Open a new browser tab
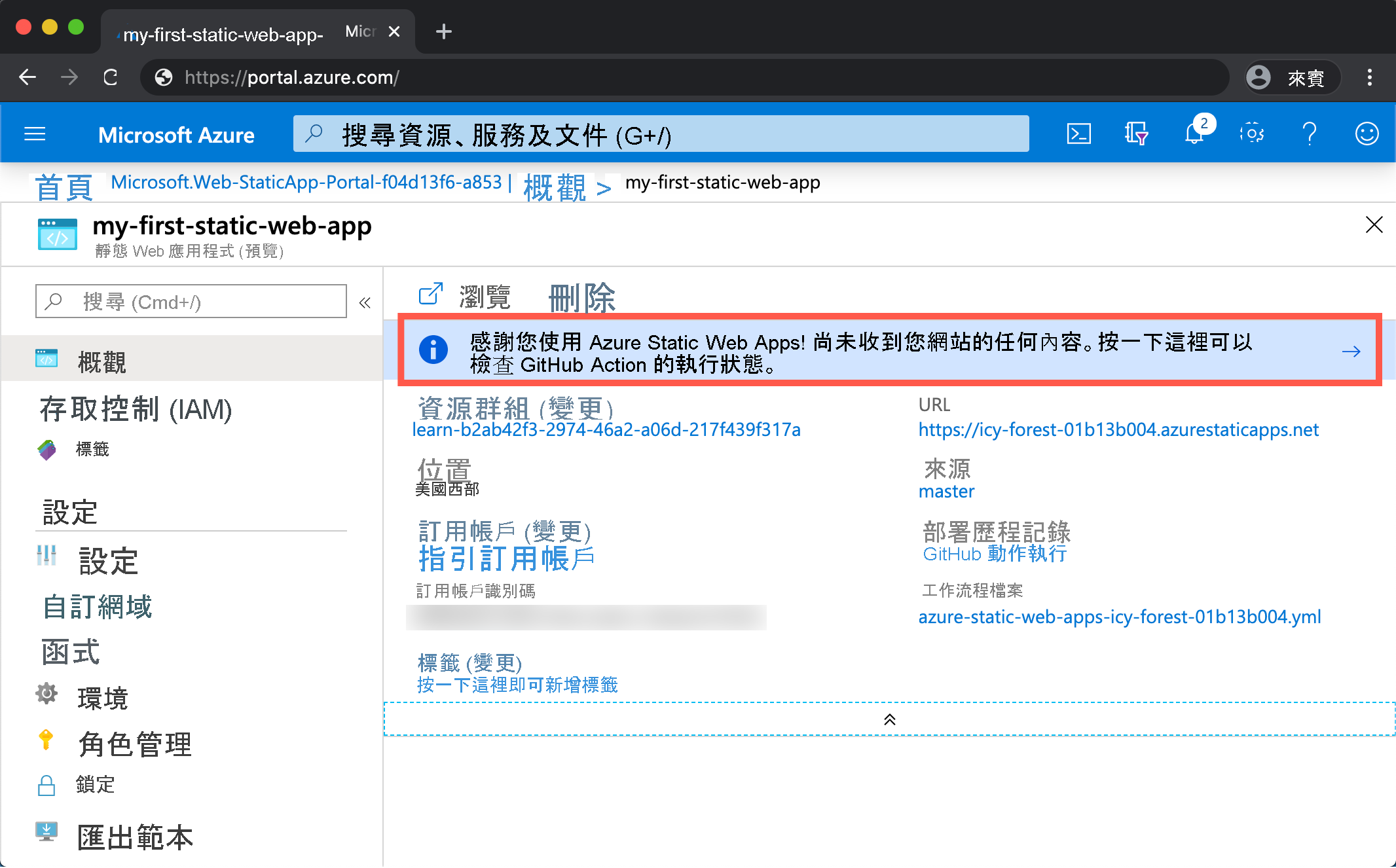The width and height of the screenshot is (1396, 868). pos(443,31)
